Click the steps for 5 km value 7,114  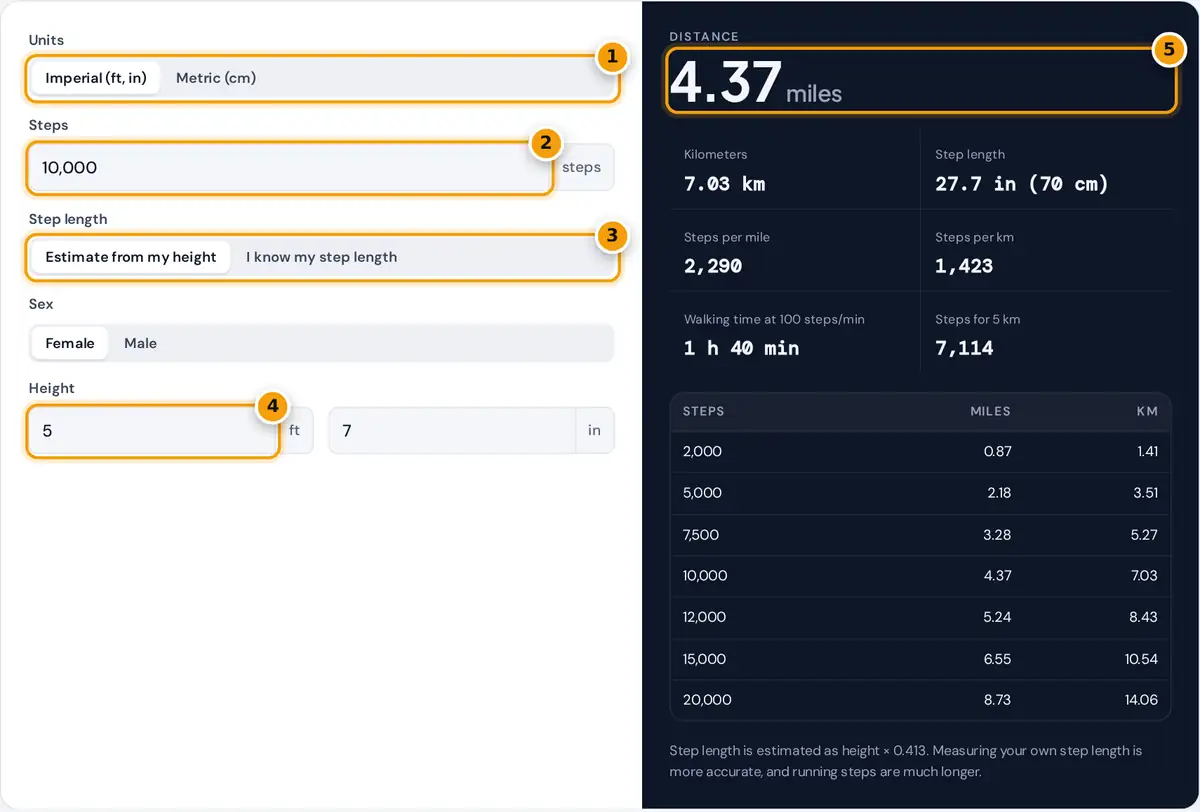[x=964, y=348]
